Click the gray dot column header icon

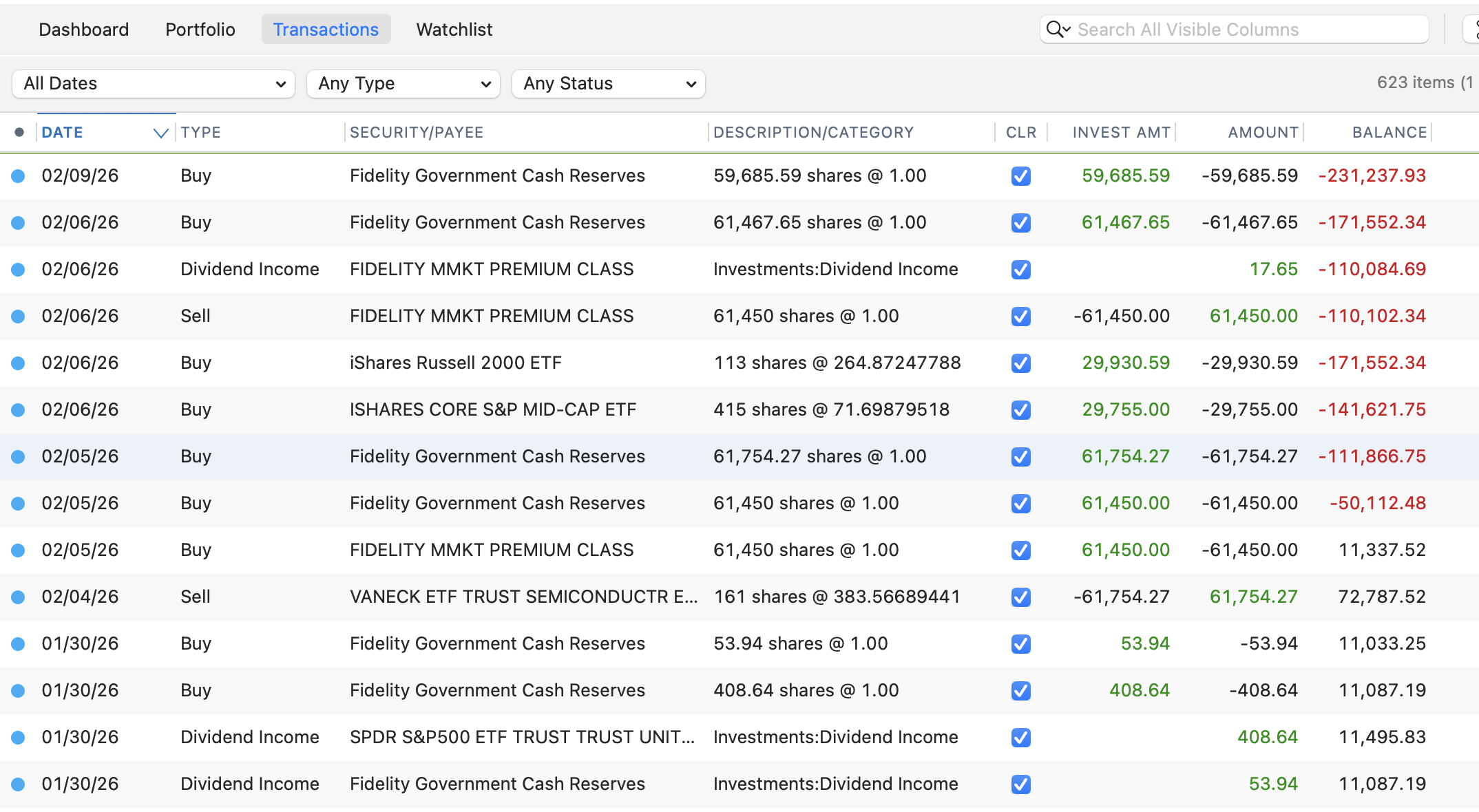[18, 131]
